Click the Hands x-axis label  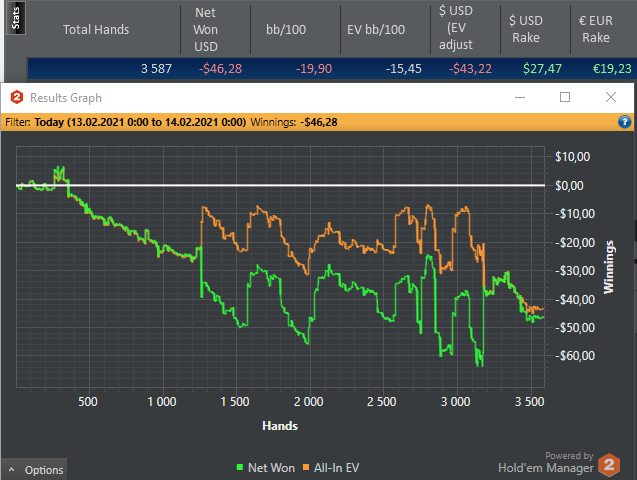point(280,426)
